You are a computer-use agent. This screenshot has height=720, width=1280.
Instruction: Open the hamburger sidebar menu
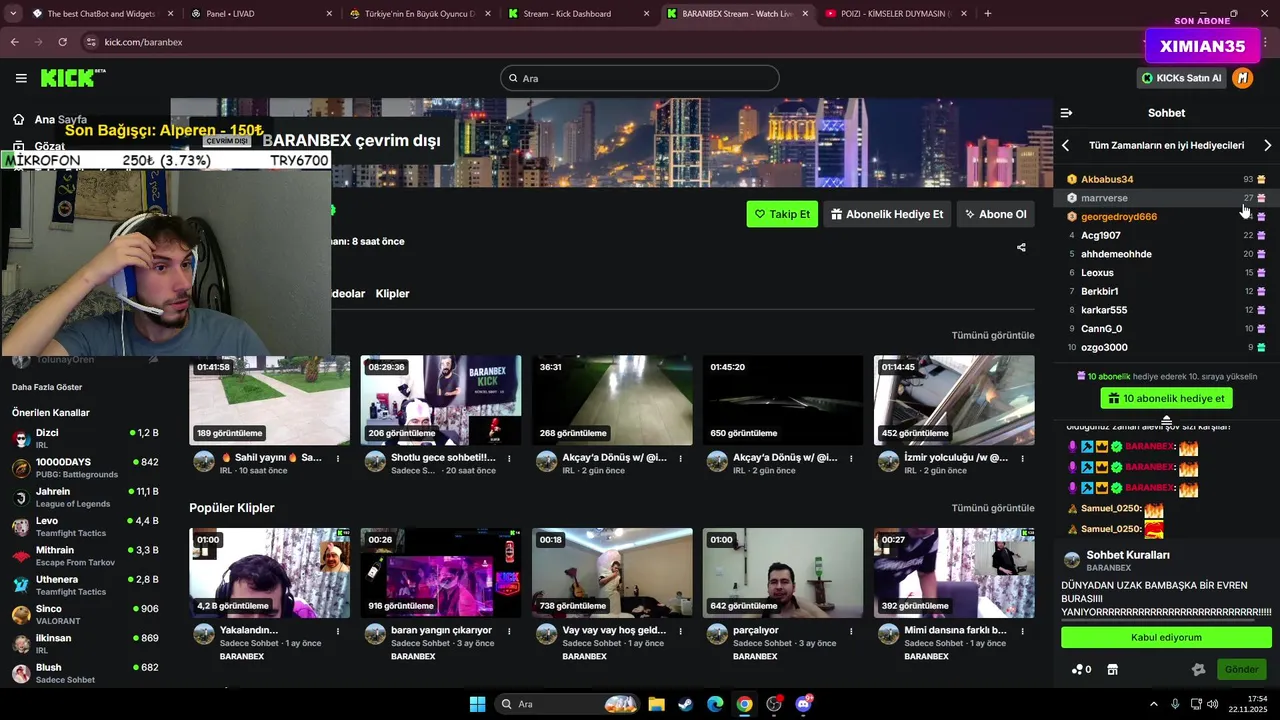pos(21,78)
